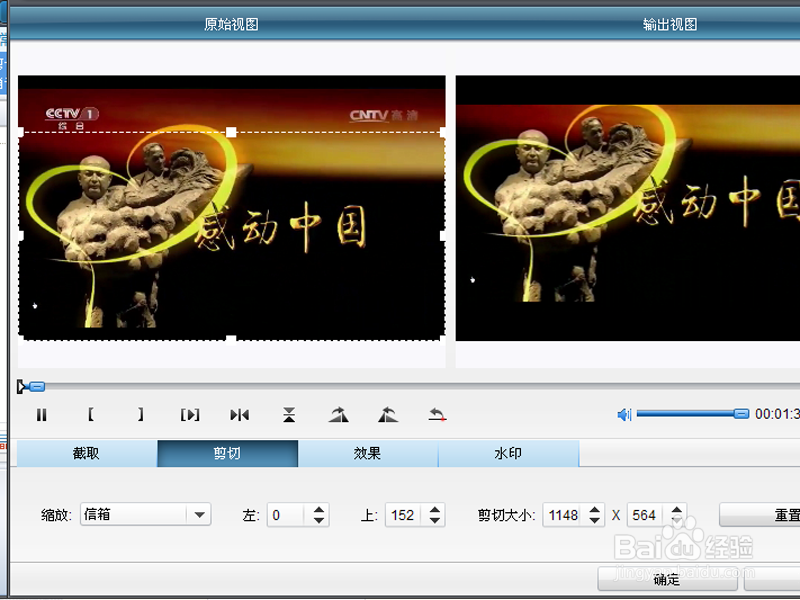
Task: Increase the crop width value
Action: [x=594, y=510]
